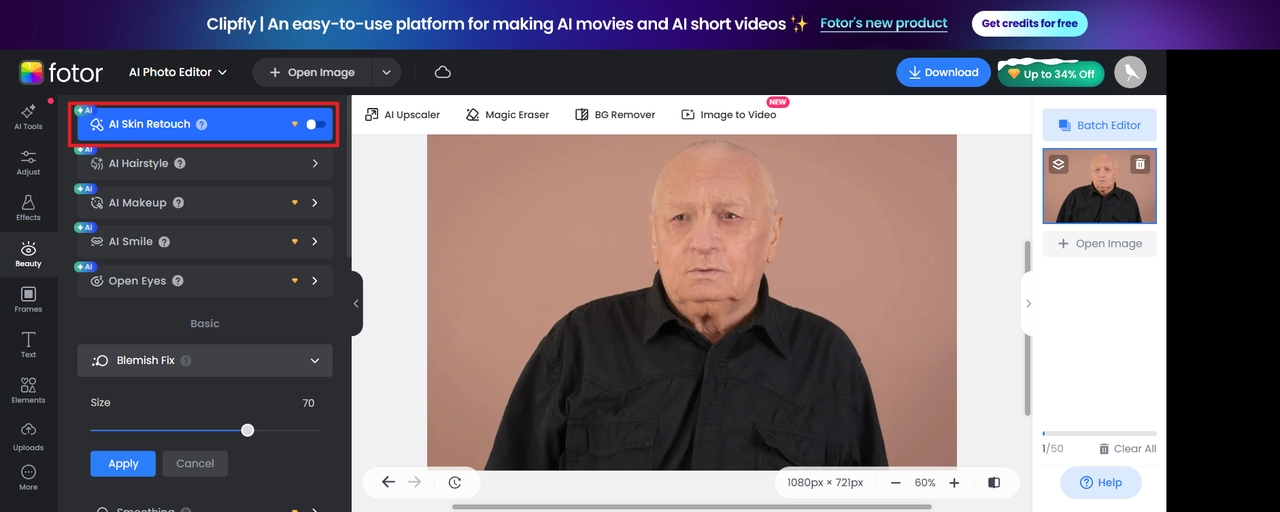The height and width of the screenshot is (512, 1280).
Task: Click help icon beside Open Eyes
Action: pos(178,281)
